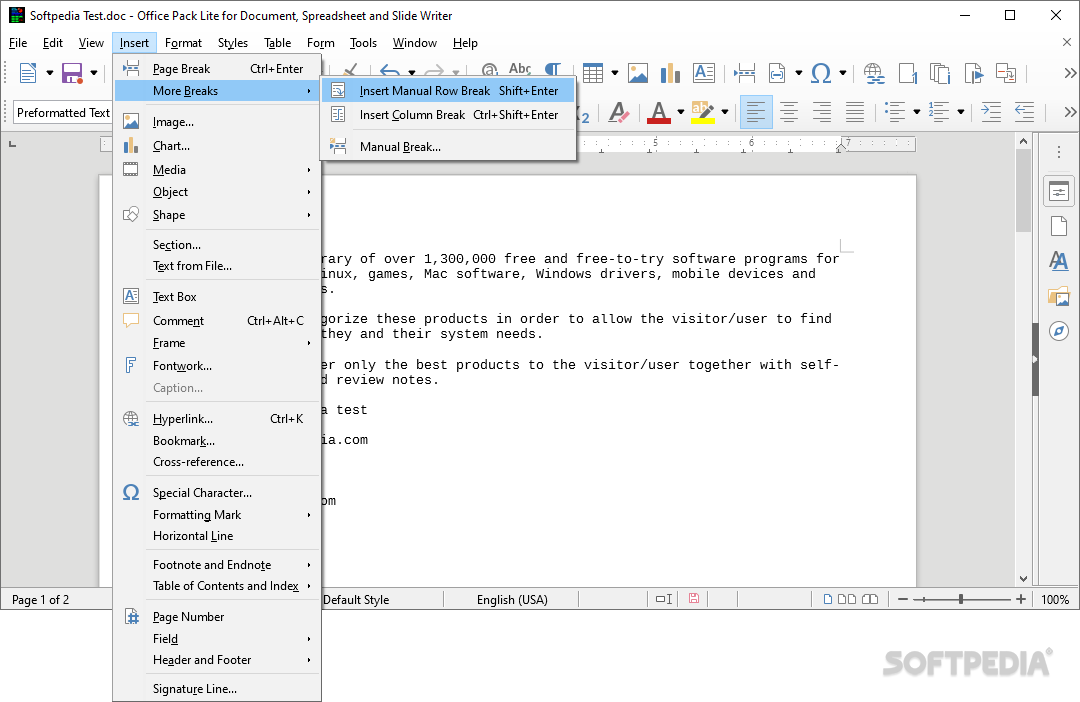Open the Highlighting Color dropdown arrow
The height and width of the screenshot is (702, 1080).
[725, 112]
